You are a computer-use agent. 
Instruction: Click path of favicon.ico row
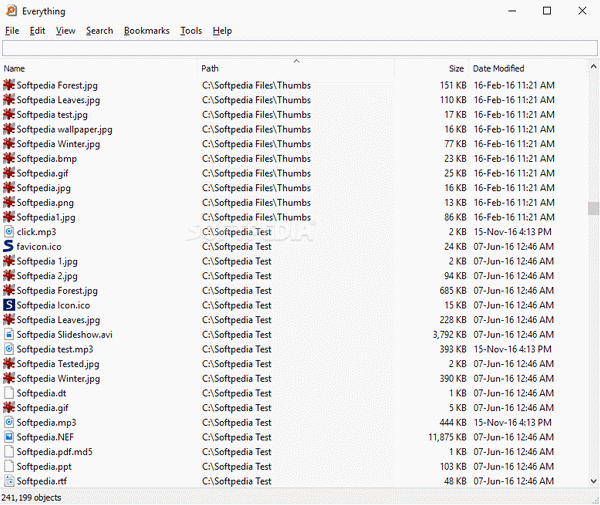tap(236, 247)
